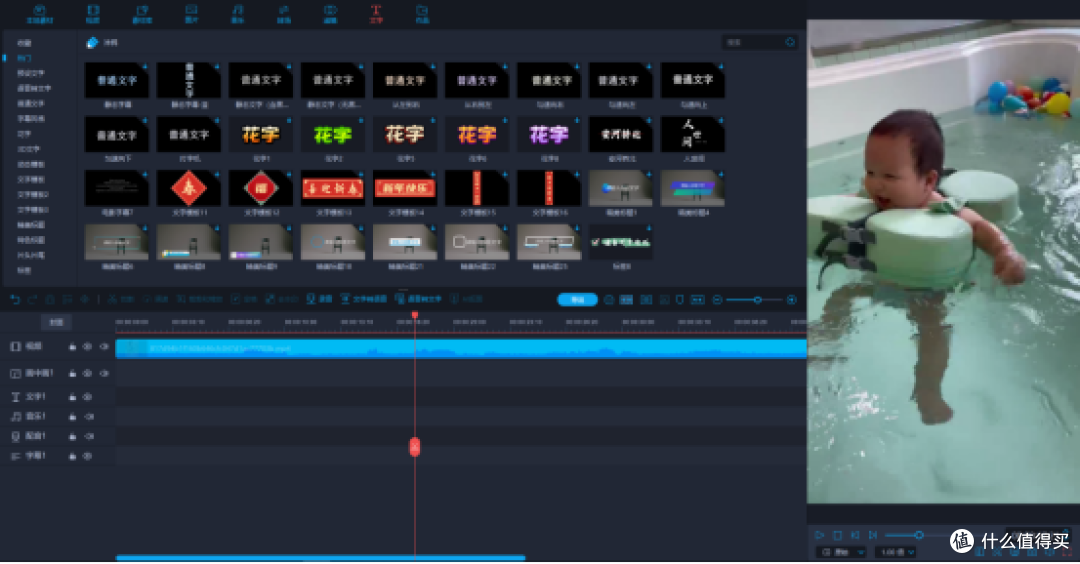Viewport: 1080px width, 564px height.
Task: Play the preview video
Action: 820,535
